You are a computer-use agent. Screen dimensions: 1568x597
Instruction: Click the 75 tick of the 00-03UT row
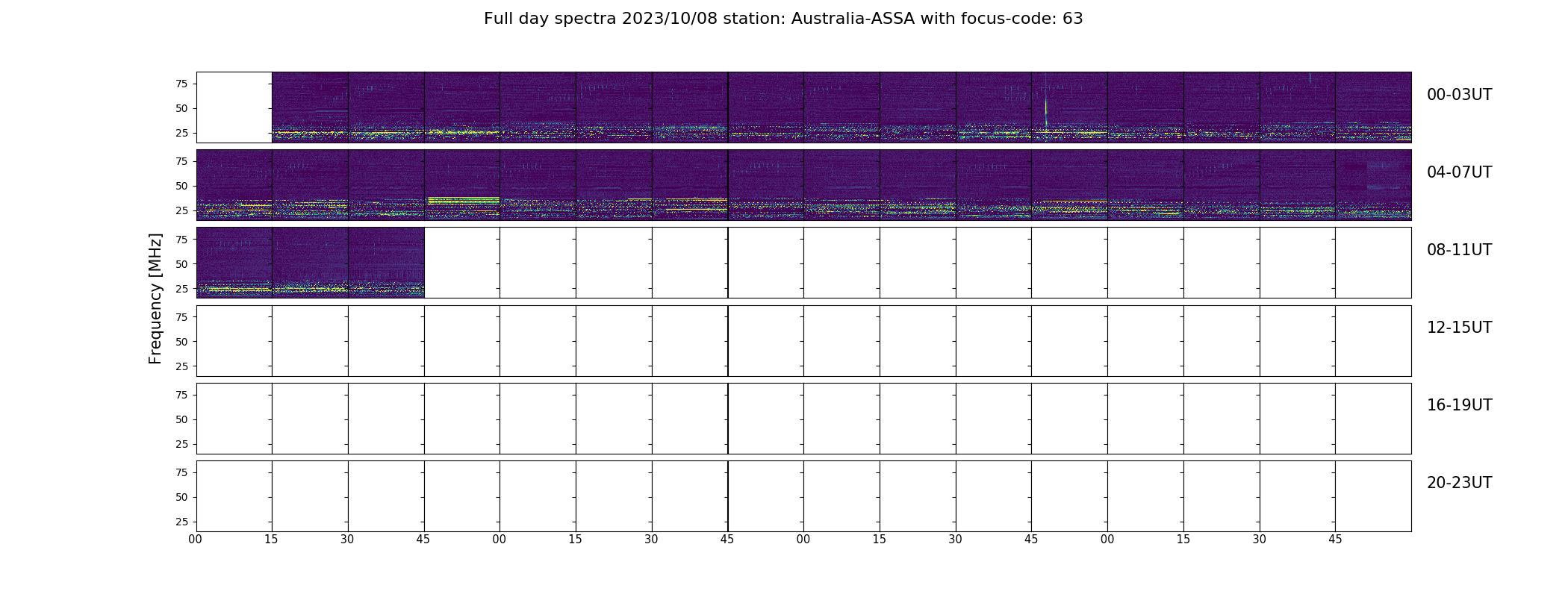click(x=181, y=84)
